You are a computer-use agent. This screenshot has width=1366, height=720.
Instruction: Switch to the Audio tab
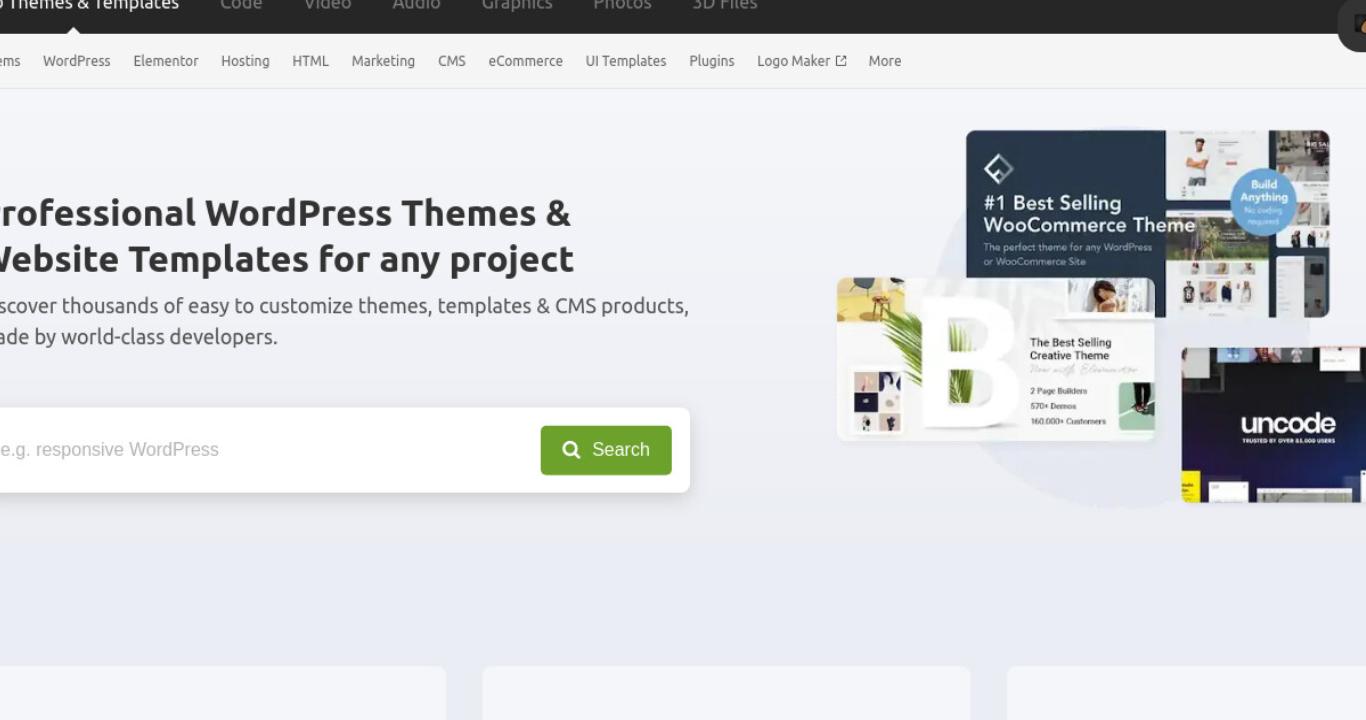[x=416, y=5]
